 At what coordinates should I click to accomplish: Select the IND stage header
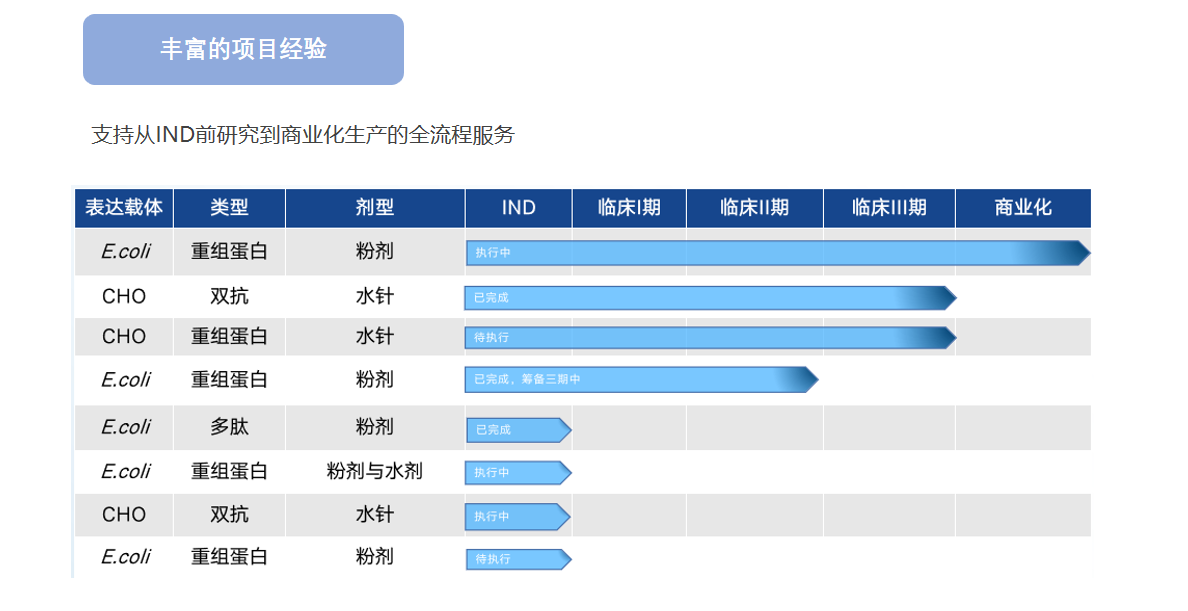[x=518, y=208]
